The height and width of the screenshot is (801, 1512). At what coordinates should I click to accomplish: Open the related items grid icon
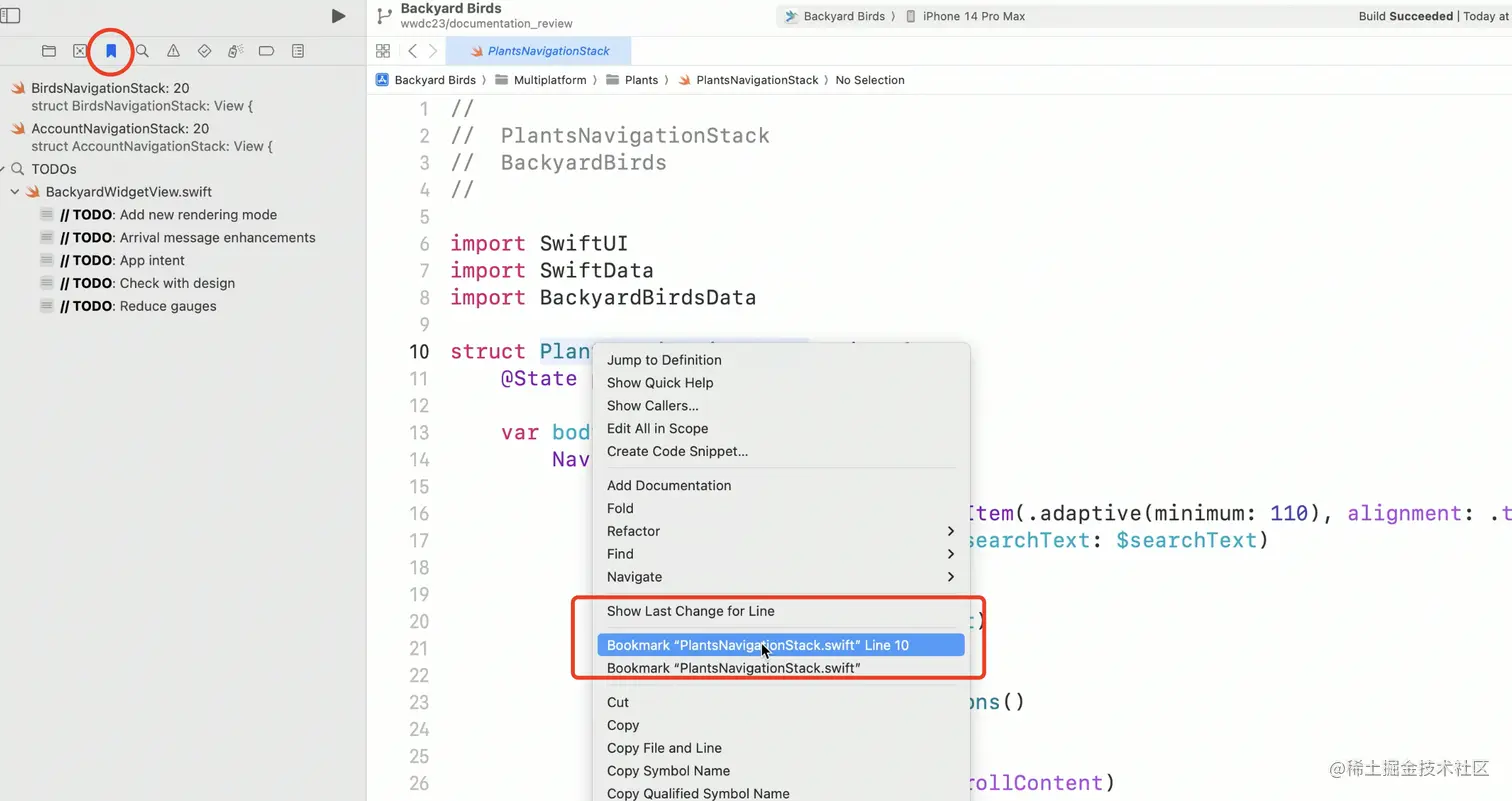pos(383,51)
